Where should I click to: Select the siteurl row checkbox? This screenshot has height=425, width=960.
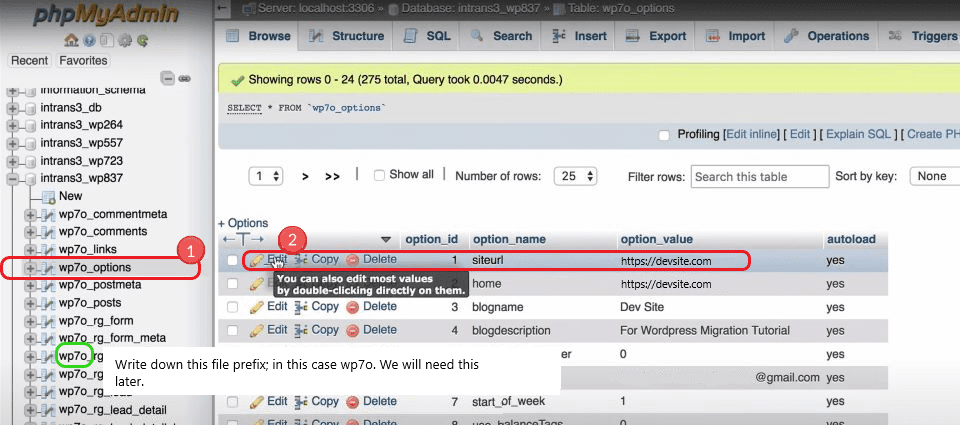pos(232,260)
